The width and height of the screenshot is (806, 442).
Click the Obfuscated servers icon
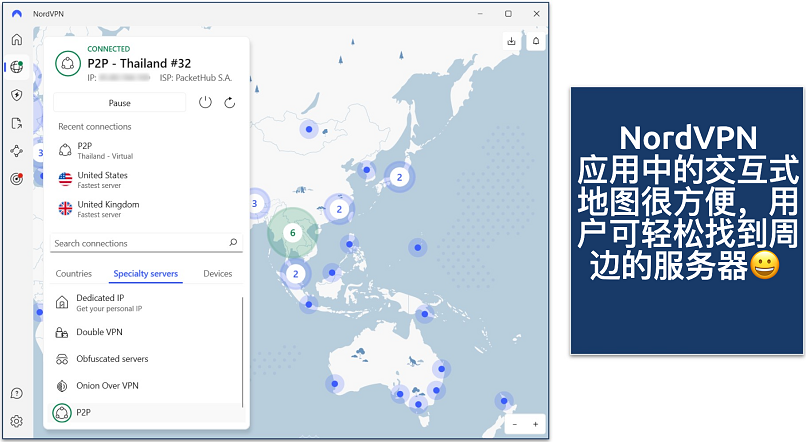62,359
